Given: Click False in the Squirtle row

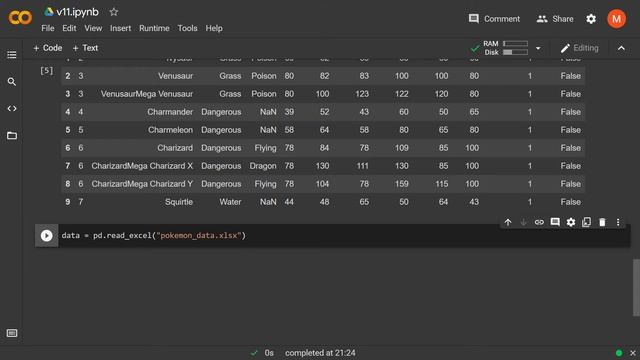Looking at the screenshot, I should click(x=571, y=202).
